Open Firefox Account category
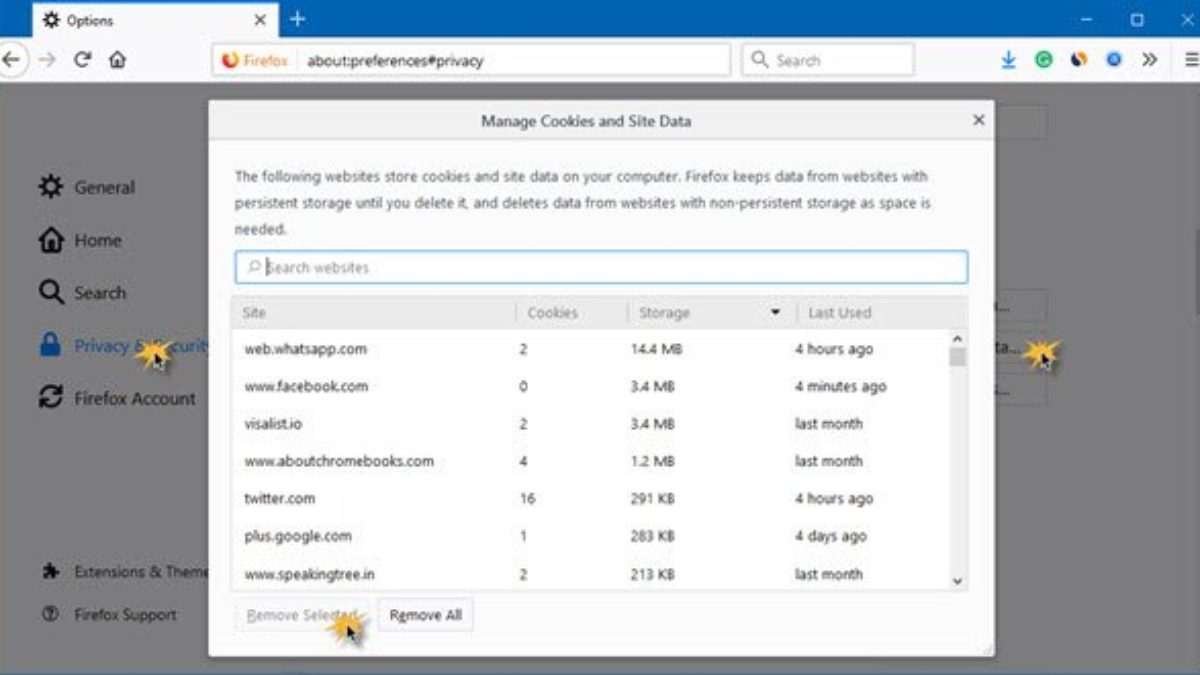Image resolution: width=1200 pixels, height=675 pixels. click(x=117, y=398)
